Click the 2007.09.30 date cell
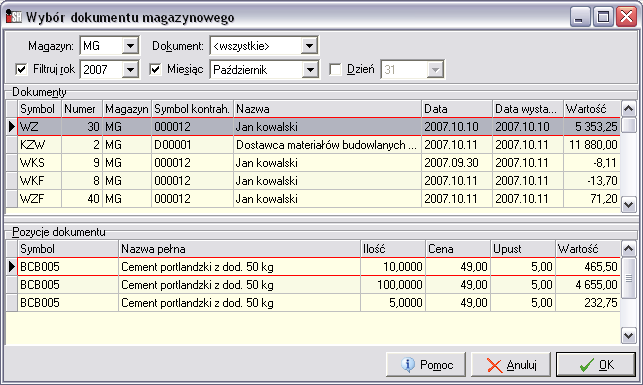643x385 pixels. 457,163
